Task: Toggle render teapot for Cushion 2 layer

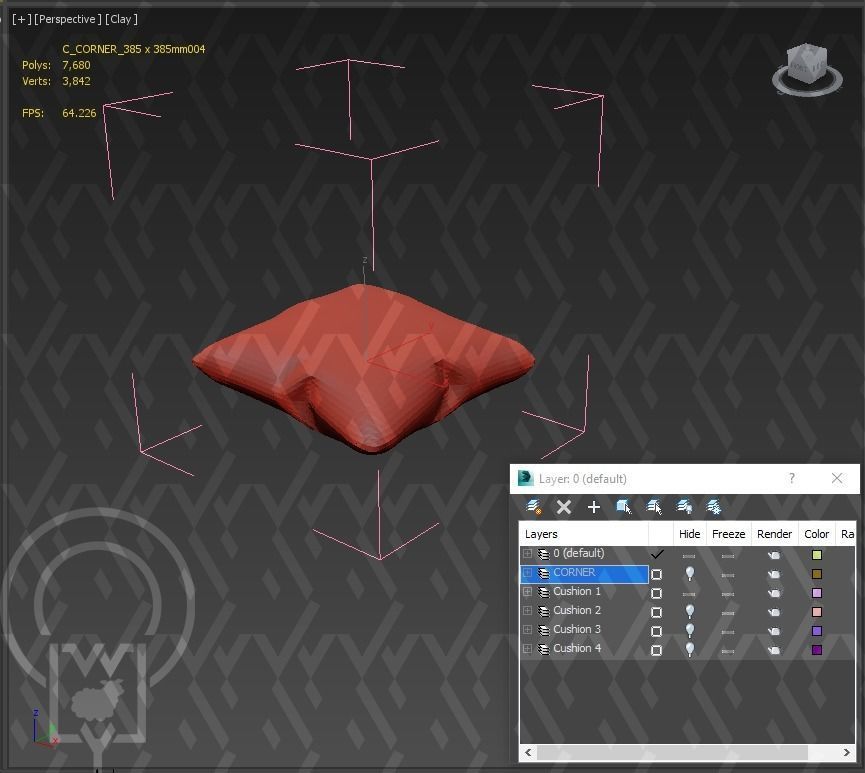Action: tap(774, 612)
